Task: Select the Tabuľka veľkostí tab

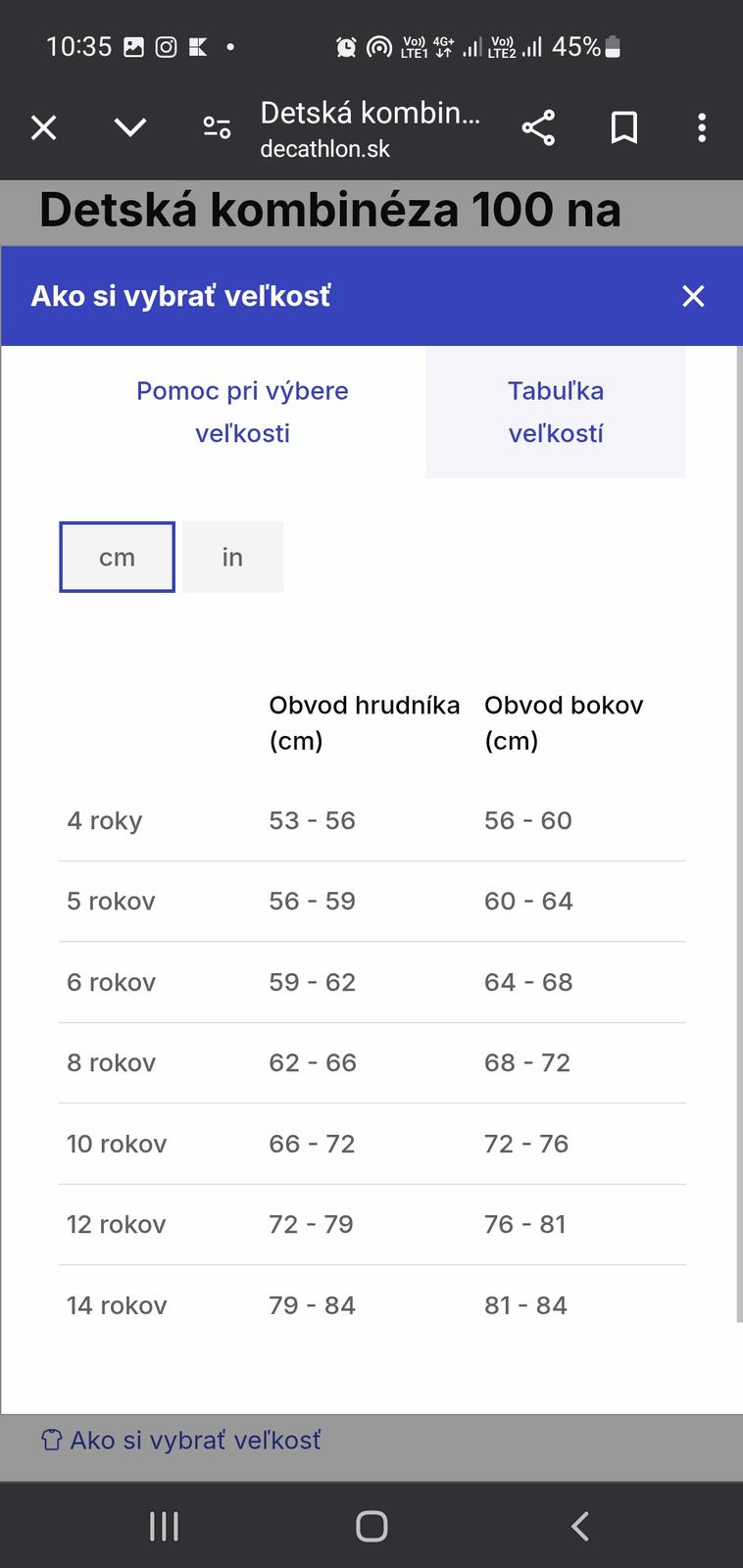Action: [555, 412]
